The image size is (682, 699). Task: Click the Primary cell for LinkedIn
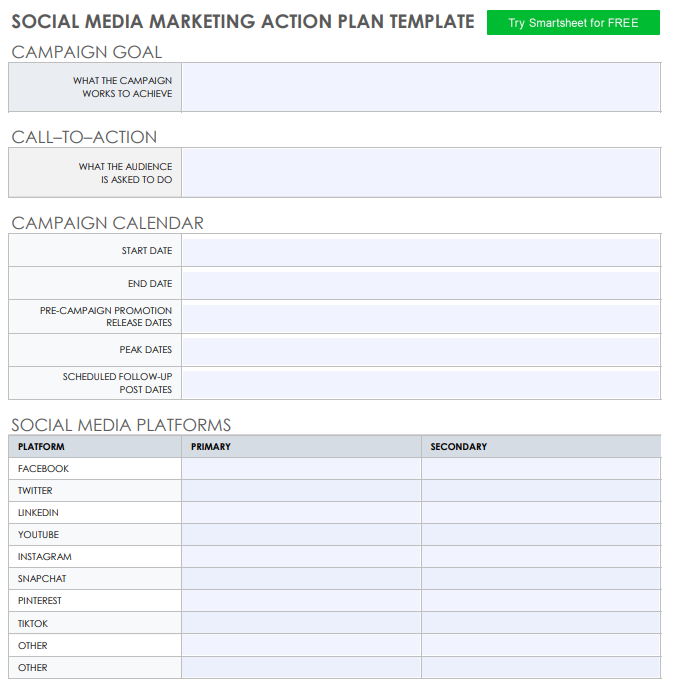point(301,513)
